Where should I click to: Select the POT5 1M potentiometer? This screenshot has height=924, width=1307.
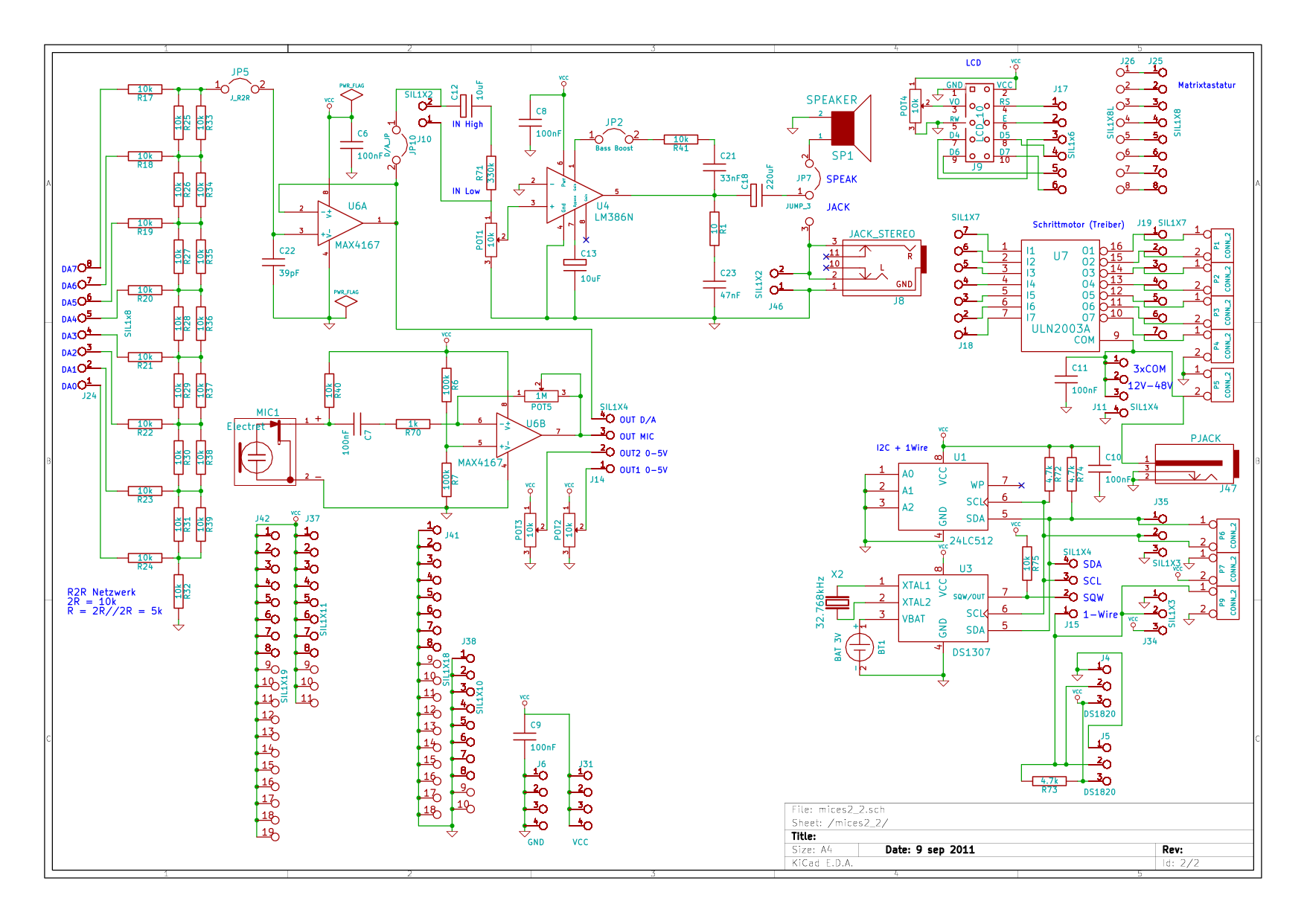click(x=541, y=395)
